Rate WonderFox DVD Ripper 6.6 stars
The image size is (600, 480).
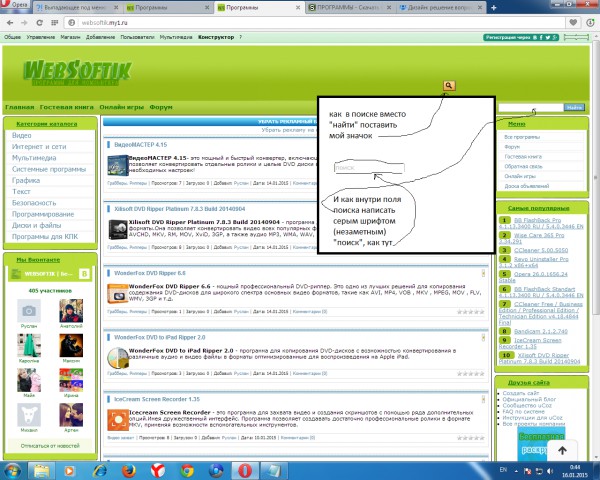[x=471, y=312]
